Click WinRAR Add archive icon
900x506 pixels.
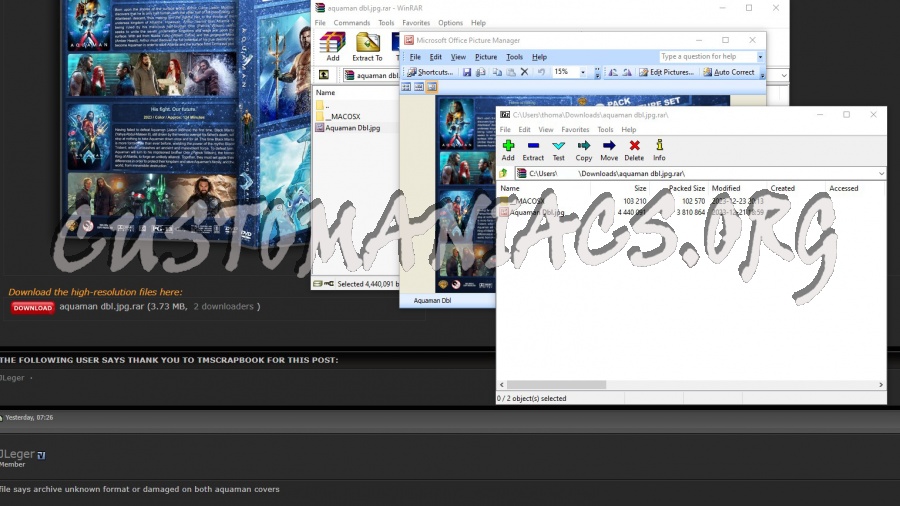click(332, 43)
